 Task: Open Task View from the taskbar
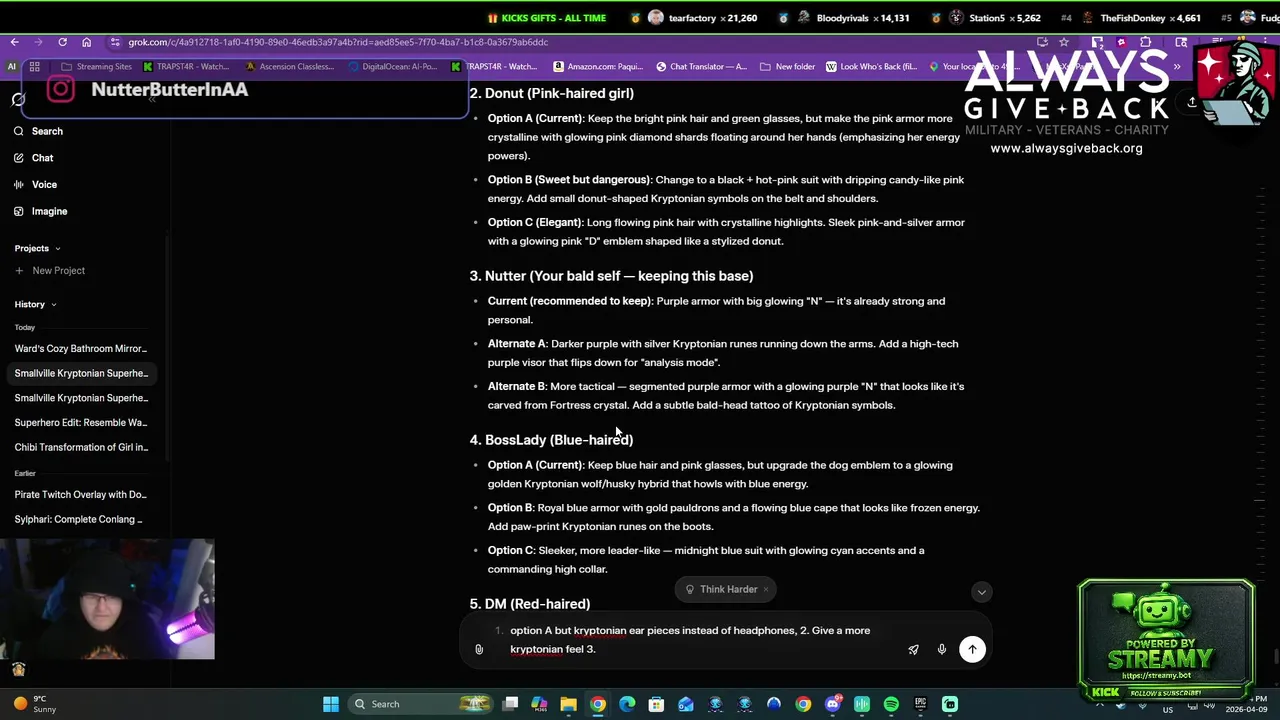point(510,704)
